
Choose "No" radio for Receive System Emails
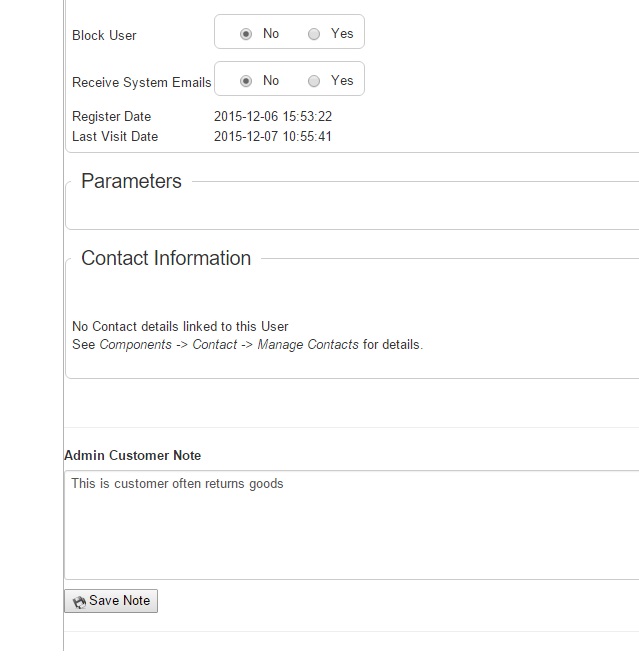tap(246, 81)
